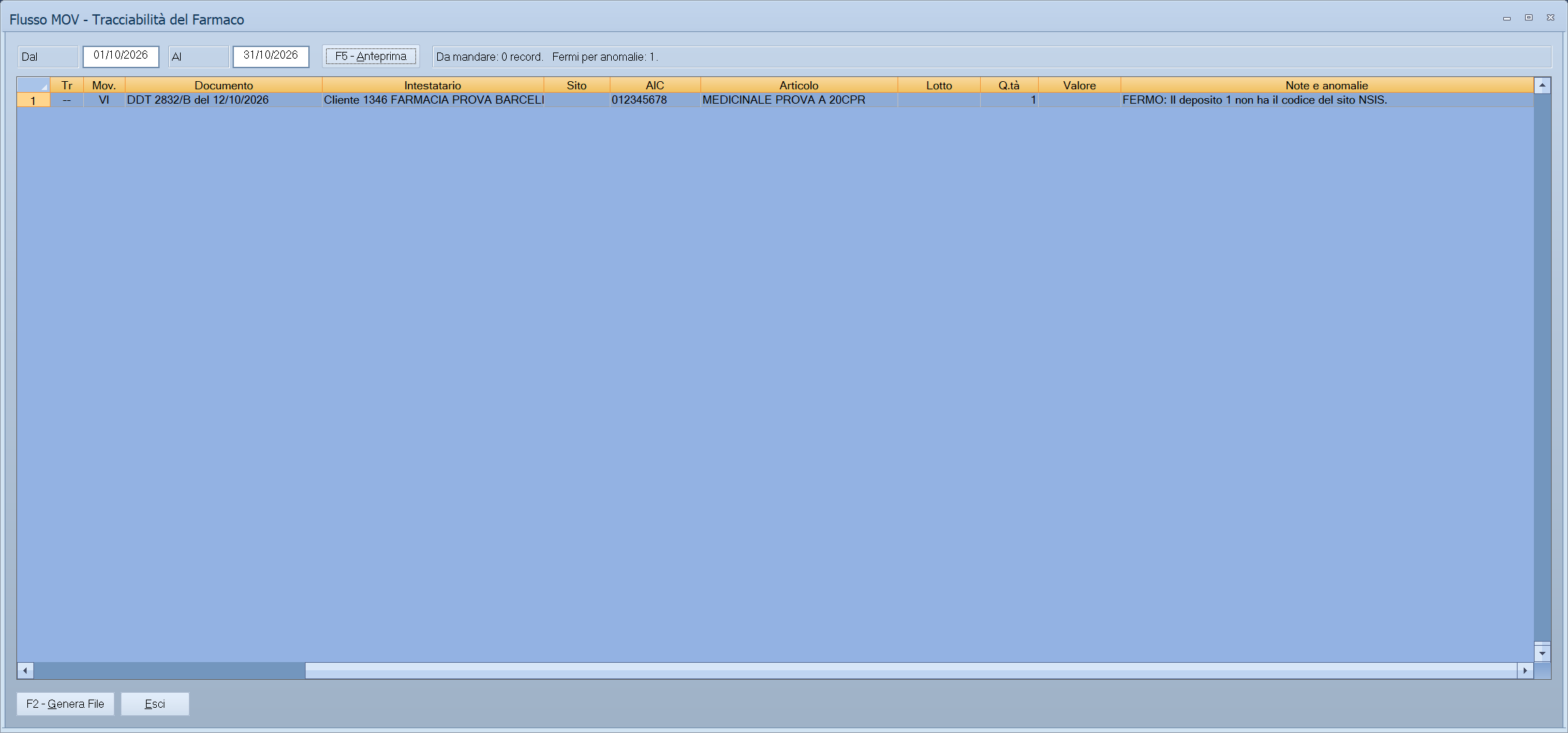The image size is (1568, 733).
Task: Click the horizontal scrollbar right arrow
Action: click(1525, 670)
